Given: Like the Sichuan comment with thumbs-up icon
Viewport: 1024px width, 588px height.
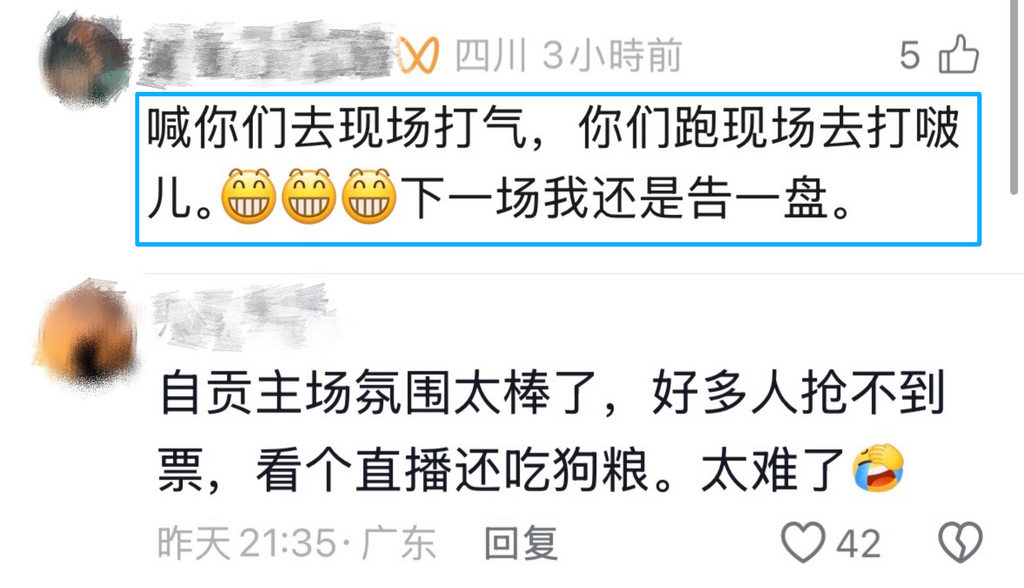Looking at the screenshot, I should coord(959,54).
